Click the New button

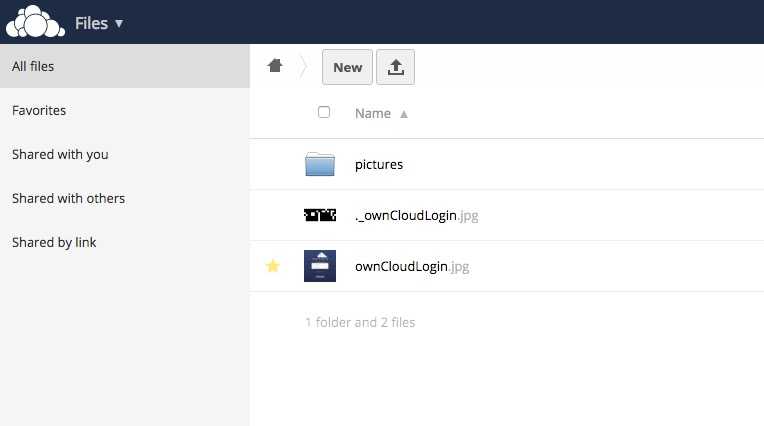click(x=347, y=67)
